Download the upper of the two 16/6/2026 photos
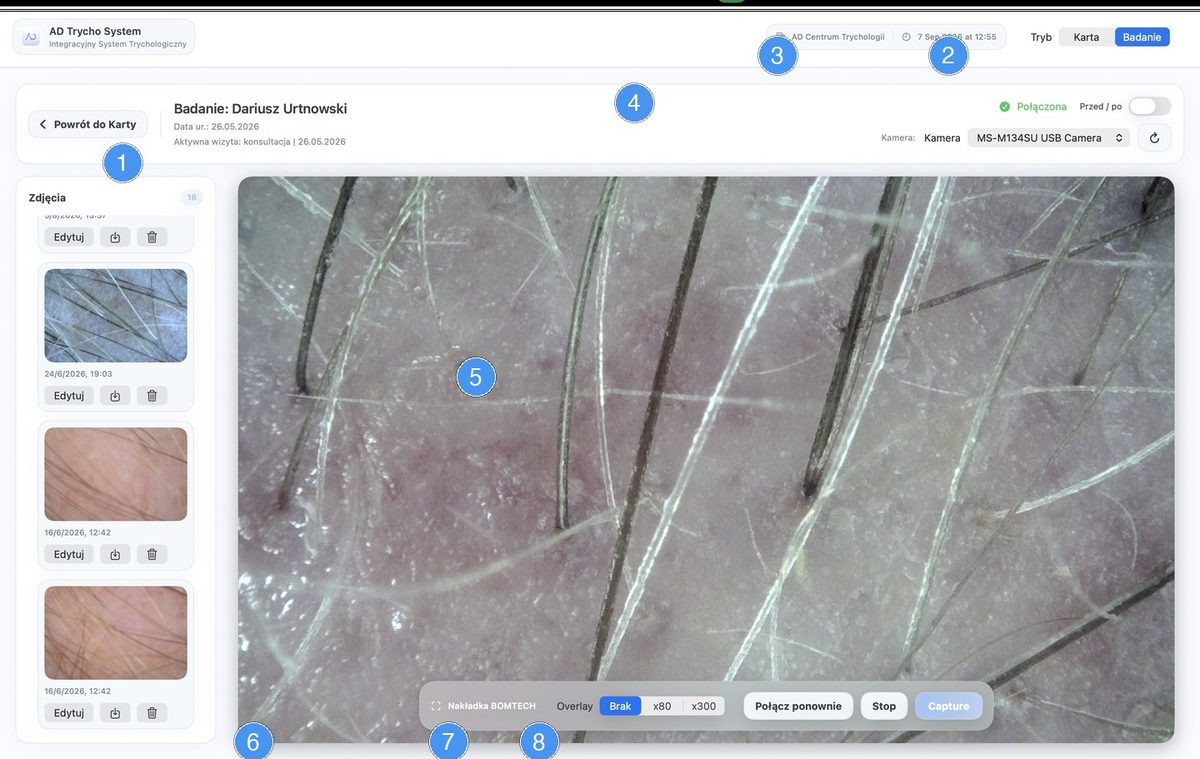 [x=115, y=554]
